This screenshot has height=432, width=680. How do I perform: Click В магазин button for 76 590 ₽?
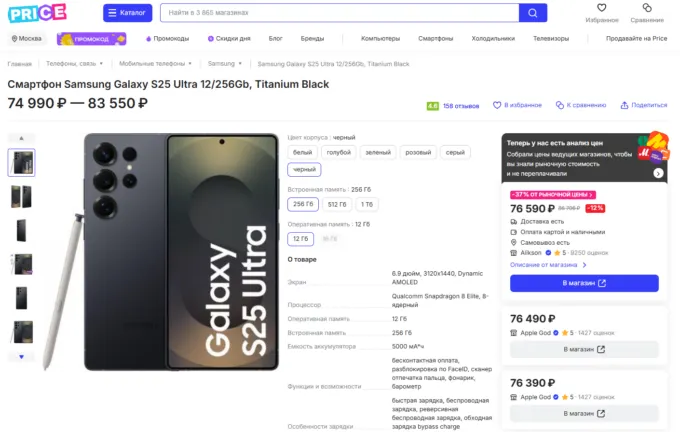pyautogui.click(x=584, y=283)
